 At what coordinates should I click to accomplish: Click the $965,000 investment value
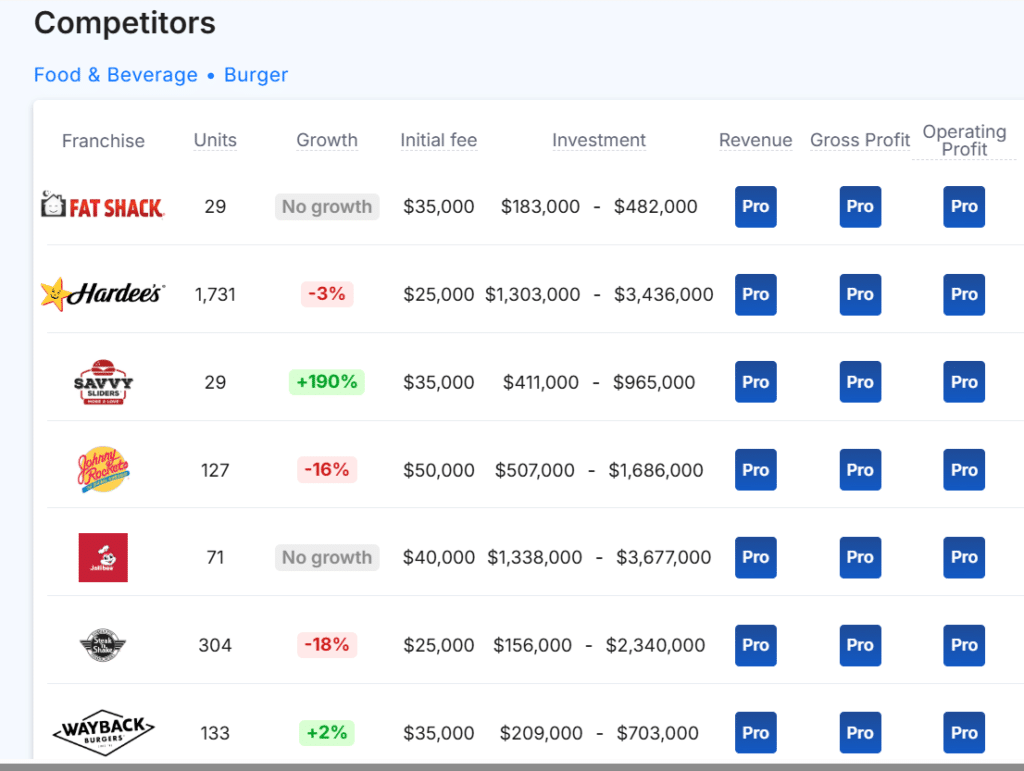[x=654, y=382]
